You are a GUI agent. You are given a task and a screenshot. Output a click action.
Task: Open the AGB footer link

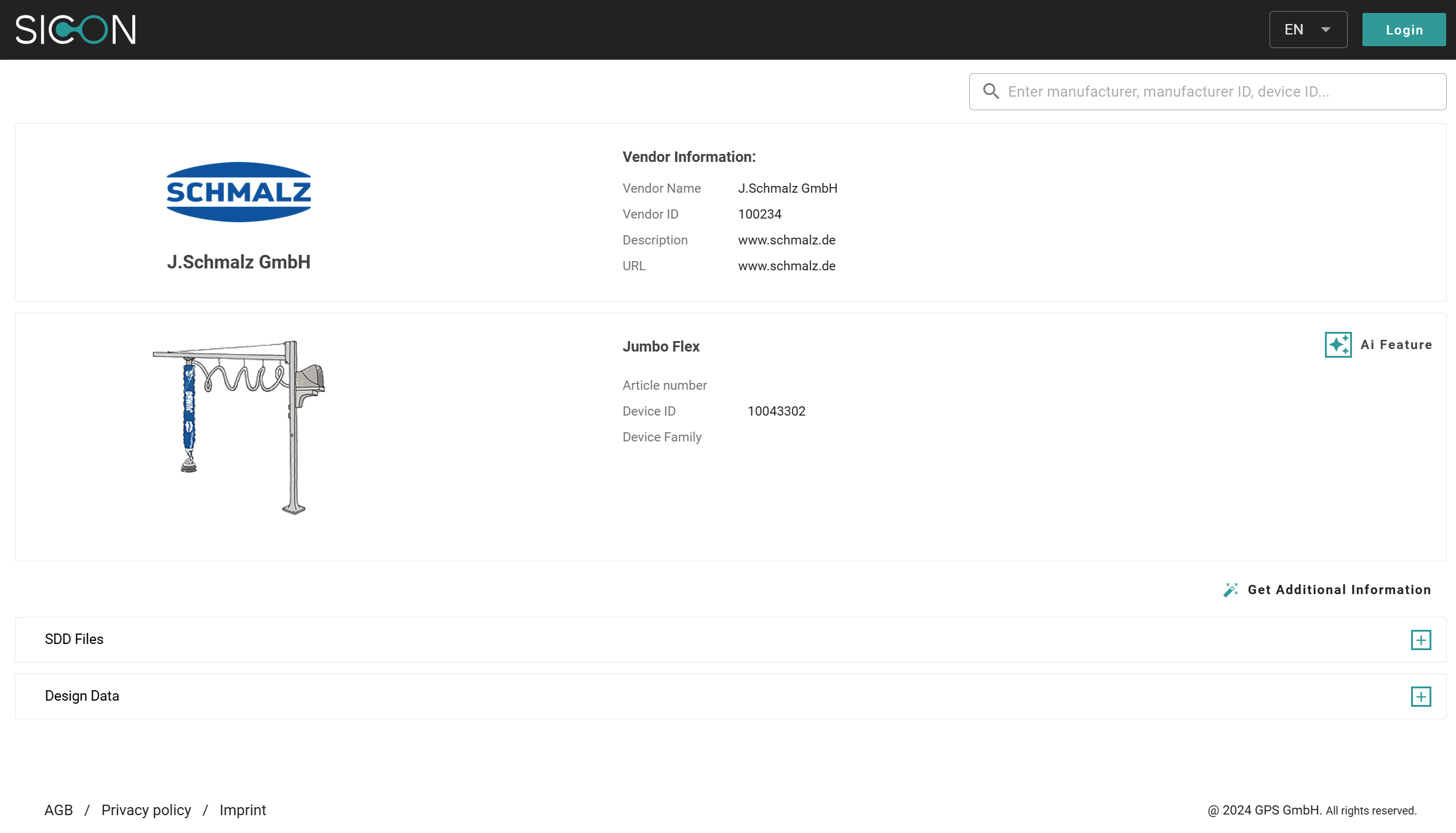58,810
